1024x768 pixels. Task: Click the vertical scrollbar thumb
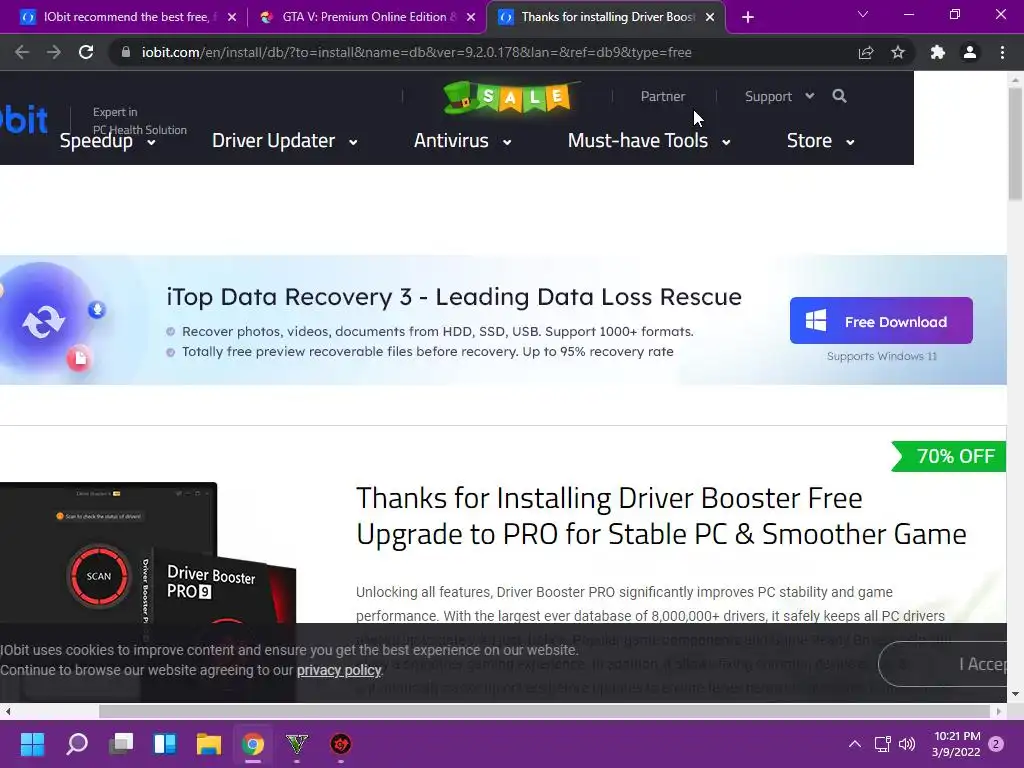click(1015, 144)
